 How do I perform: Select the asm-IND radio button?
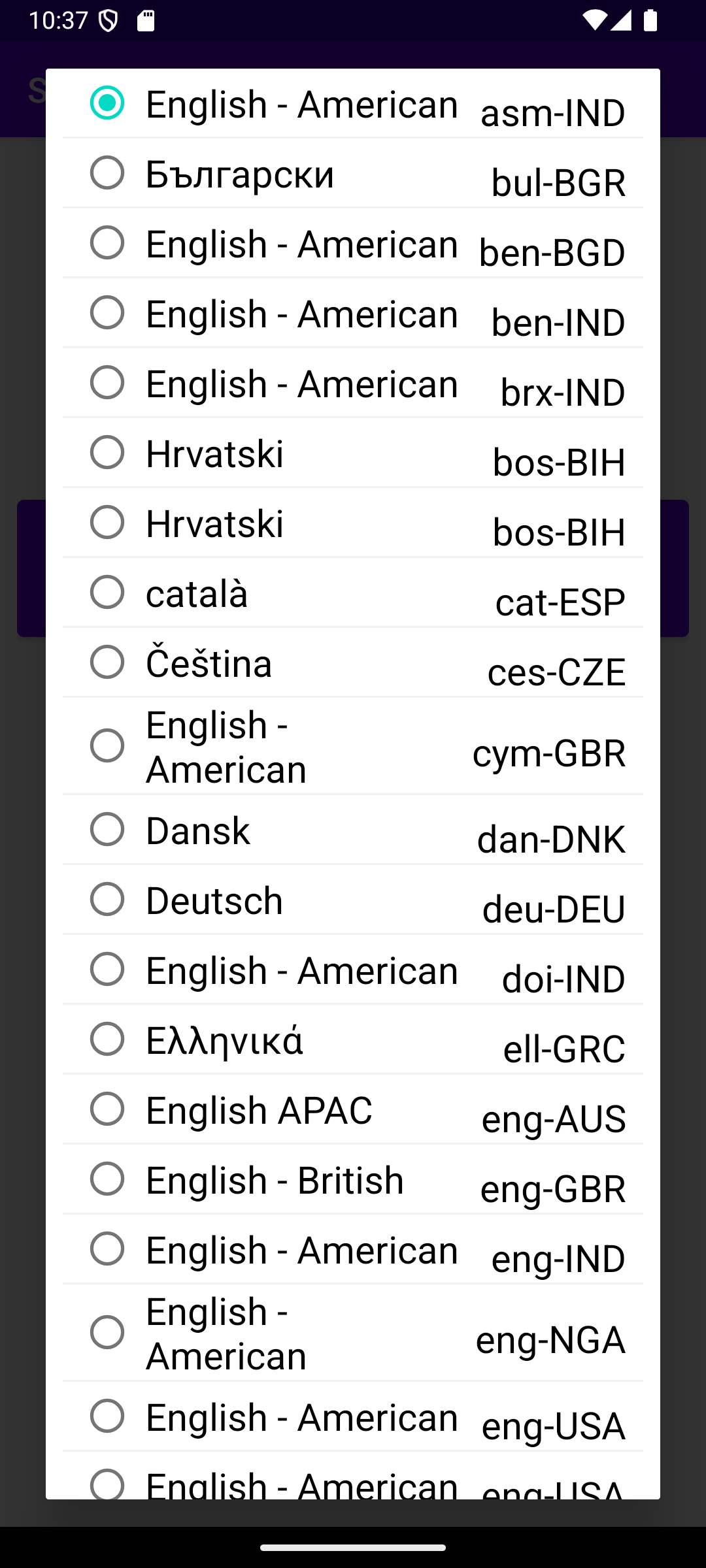[x=107, y=103]
